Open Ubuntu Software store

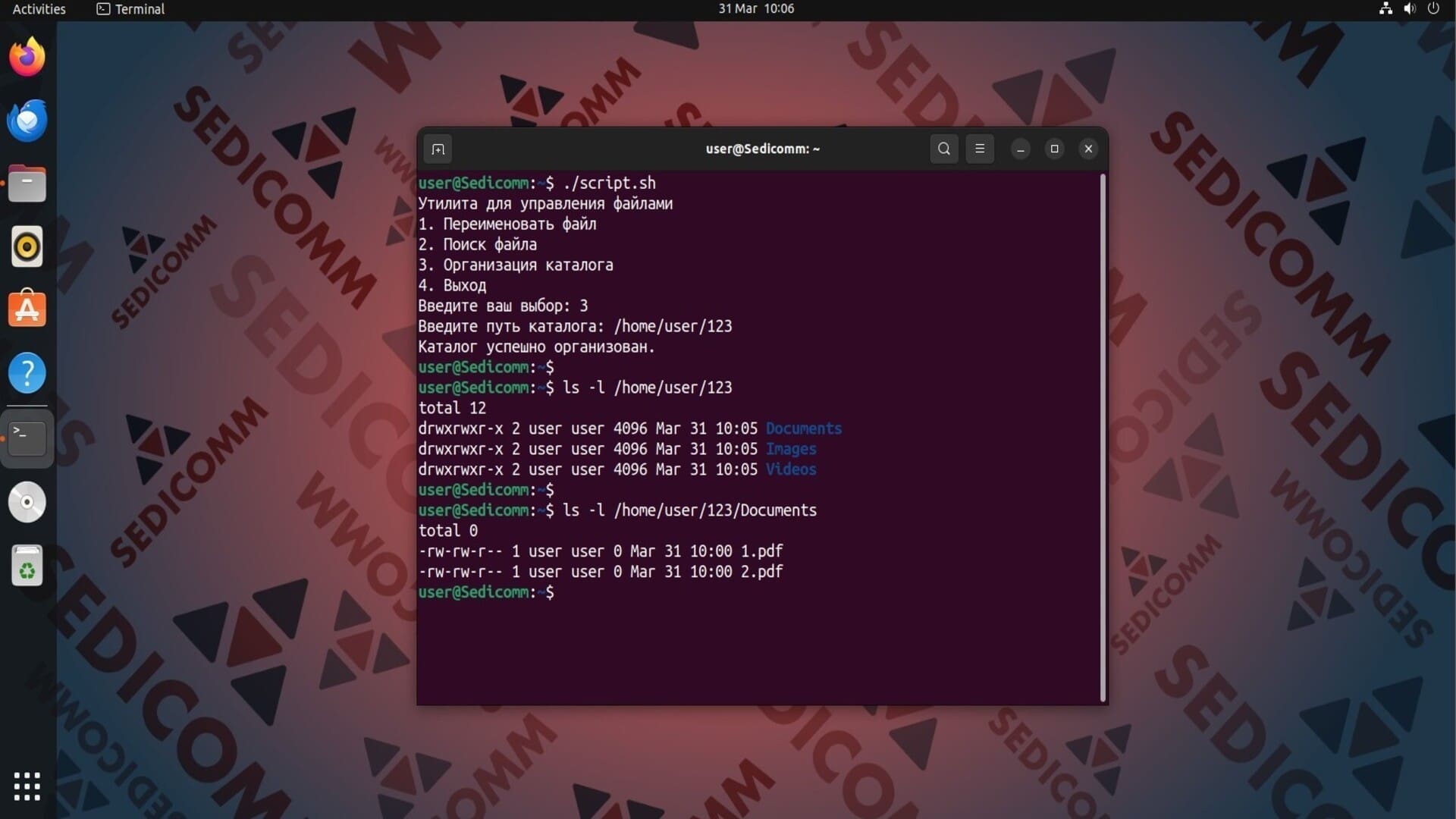point(27,309)
